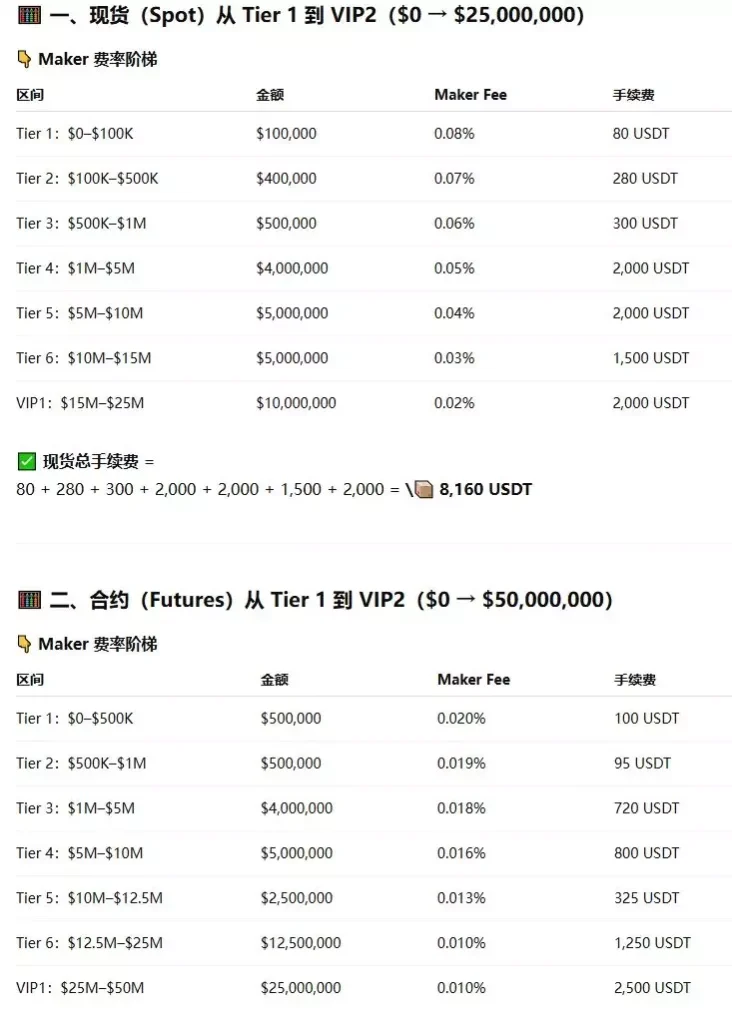Screen dimensions: 732x1024
Task: Click the pointing finger emoji above the Futures table
Action: [26, 645]
